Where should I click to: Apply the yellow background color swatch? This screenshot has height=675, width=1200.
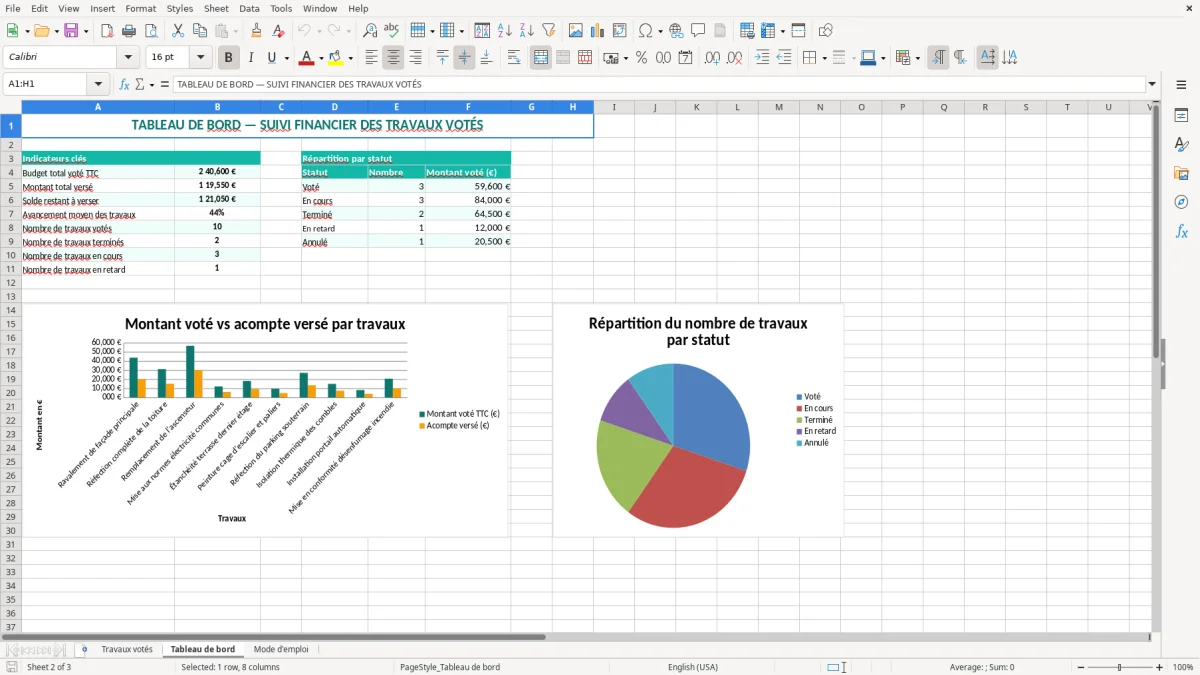[336, 58]
